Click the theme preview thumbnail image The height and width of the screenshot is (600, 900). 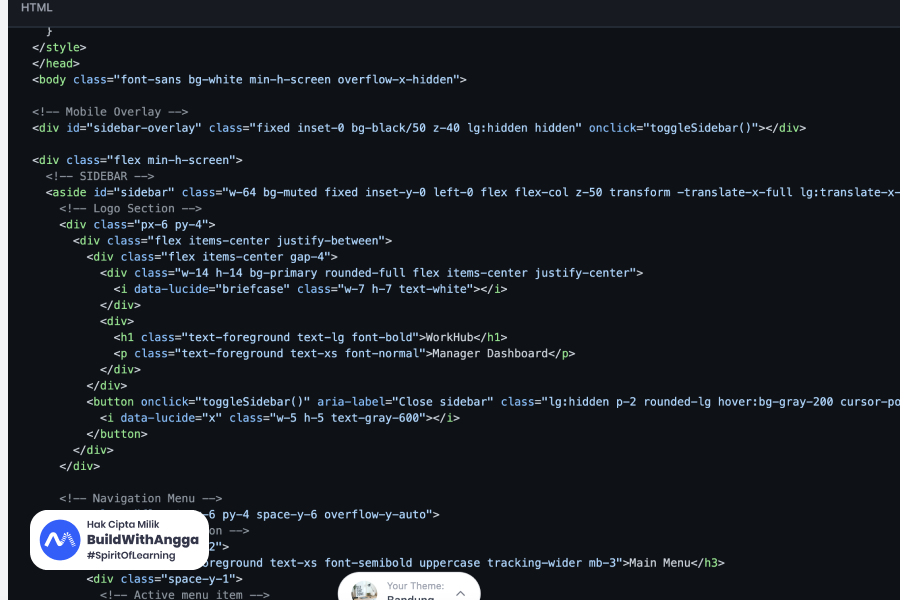[365, 591]
